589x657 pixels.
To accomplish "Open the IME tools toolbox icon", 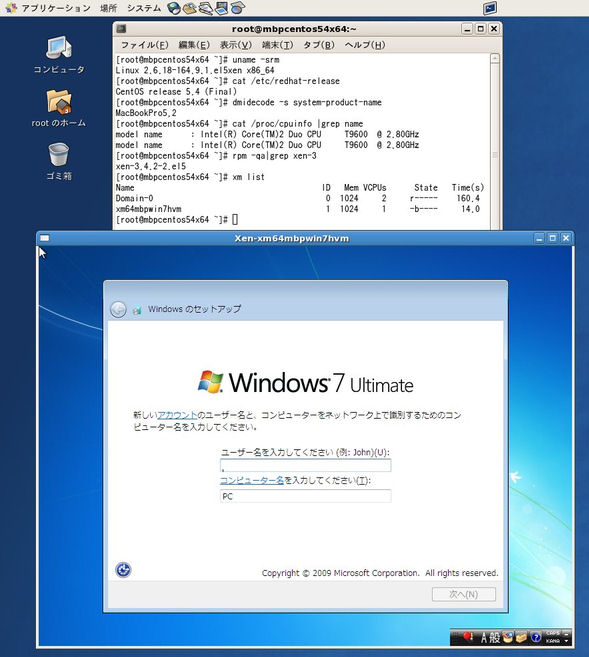I will (521, 637).
